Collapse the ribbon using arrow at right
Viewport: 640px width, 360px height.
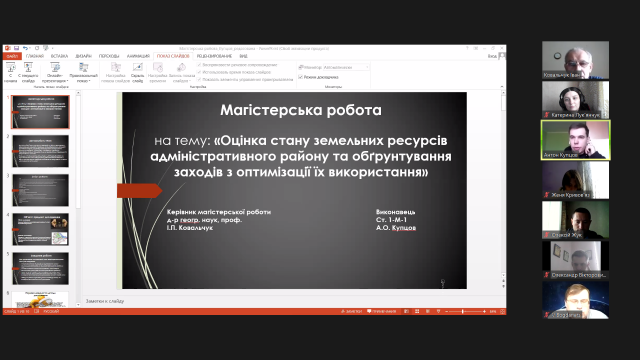pyautogui.click(x=502, y=87)
